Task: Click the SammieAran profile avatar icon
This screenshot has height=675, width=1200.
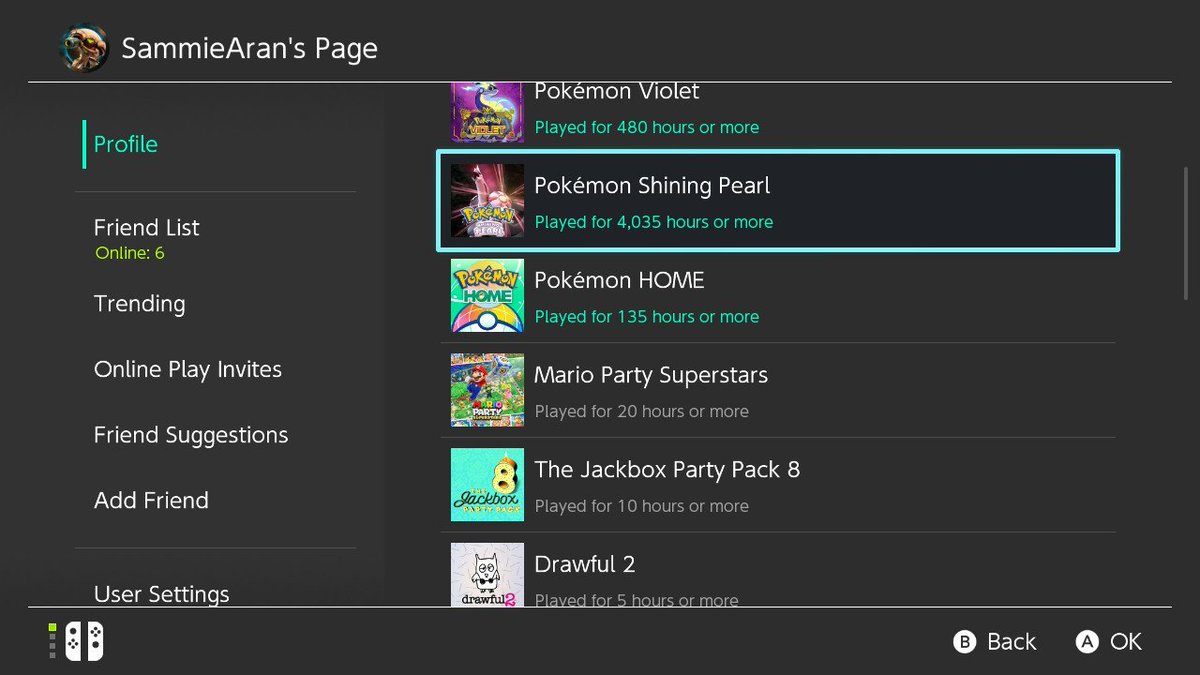Action: pos(84,47)
